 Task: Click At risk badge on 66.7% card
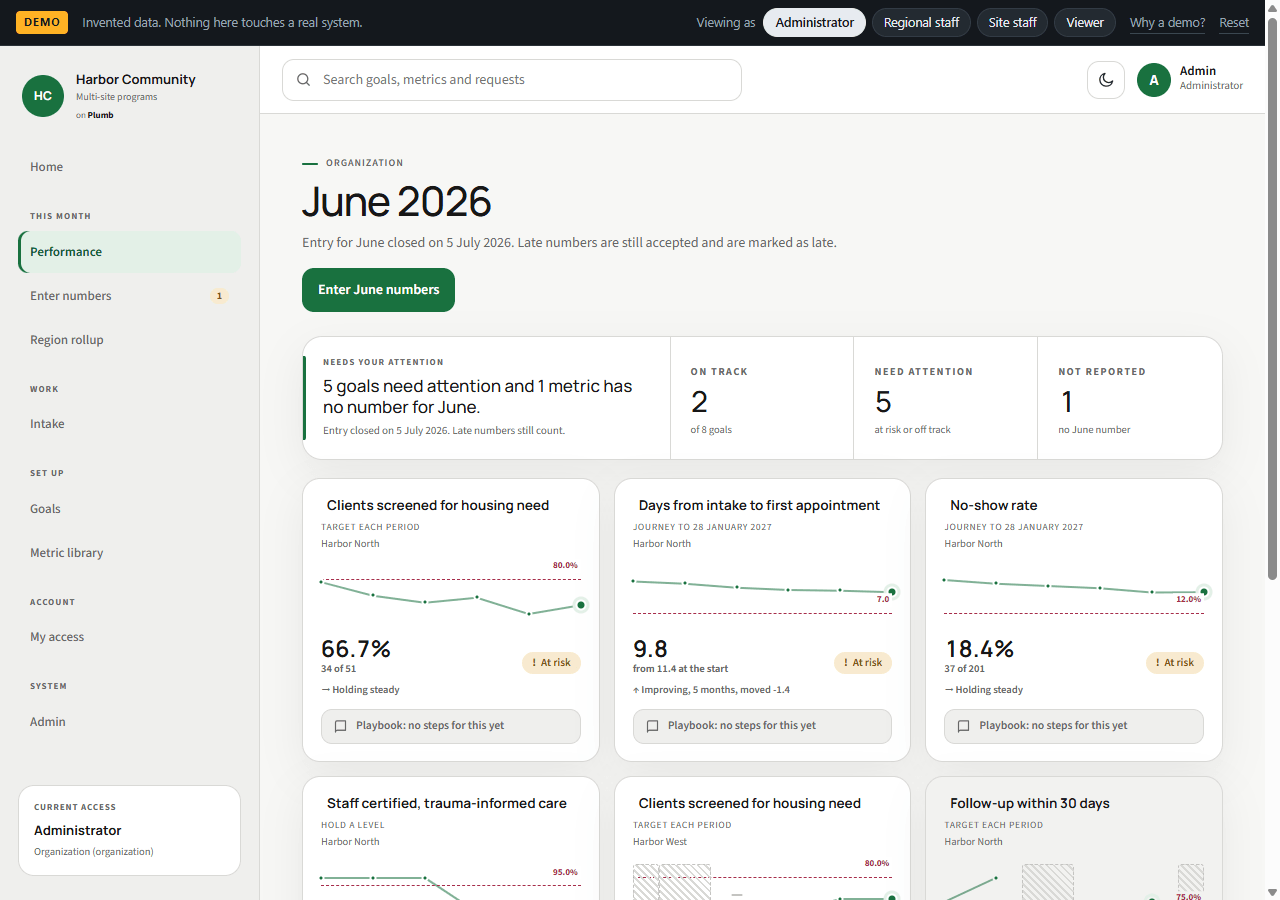click(x=551, y=663)
